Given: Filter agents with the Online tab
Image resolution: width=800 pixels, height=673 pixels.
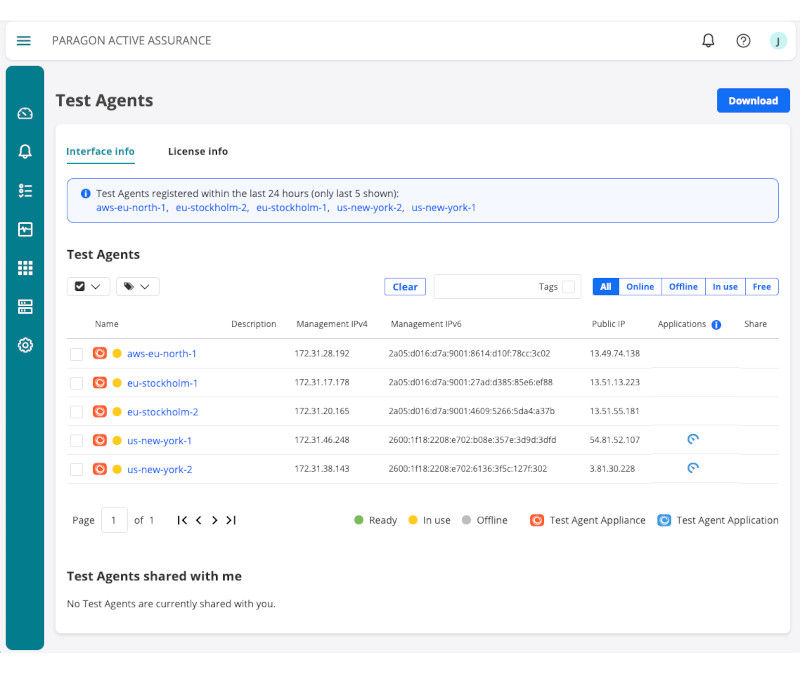Looking at the screenshot, I should coord(640,286).
